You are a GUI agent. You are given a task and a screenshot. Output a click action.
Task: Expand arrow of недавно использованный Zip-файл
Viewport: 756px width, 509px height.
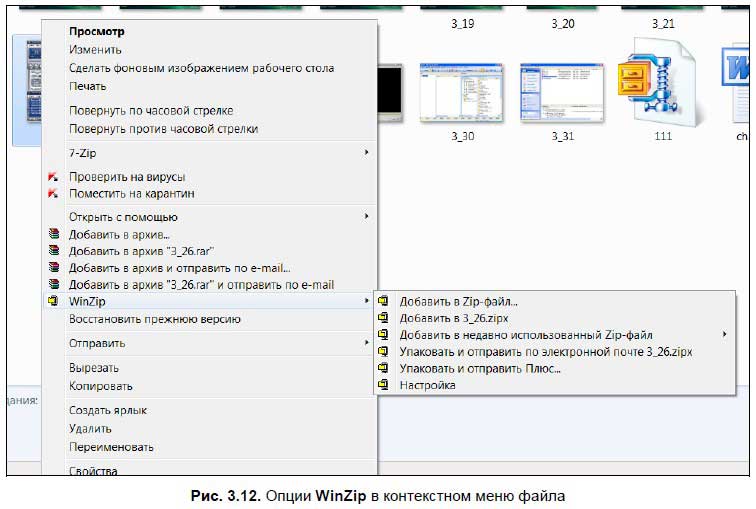coord(725,334)
